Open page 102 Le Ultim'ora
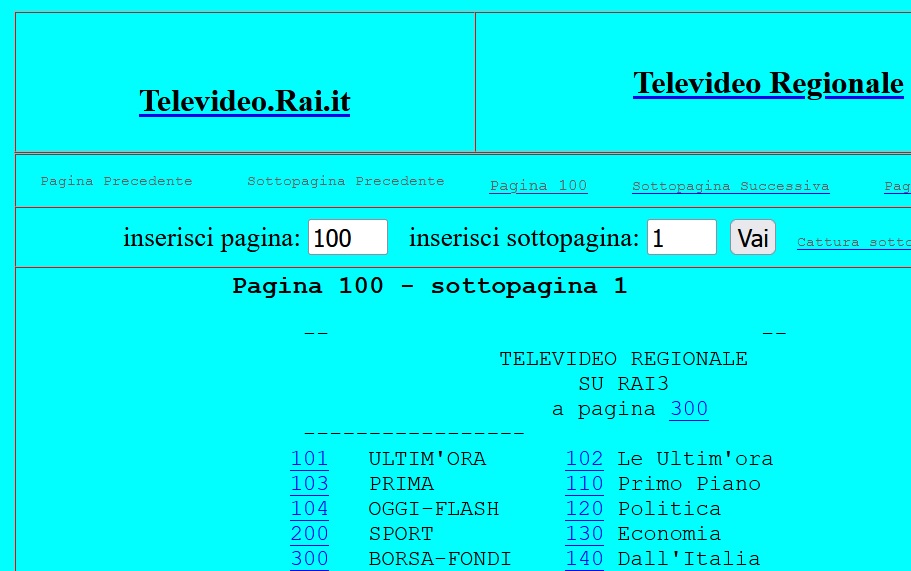911x571 pixels. (x=584, y=459)
